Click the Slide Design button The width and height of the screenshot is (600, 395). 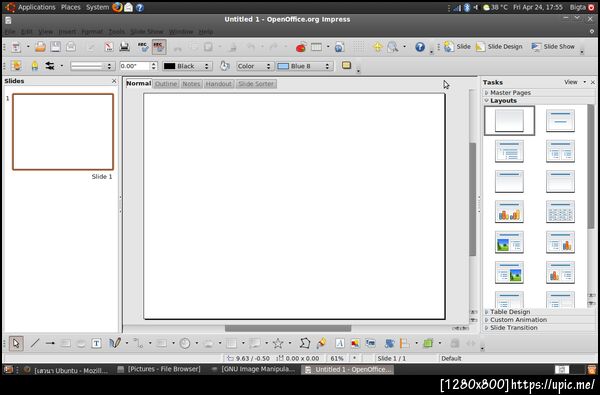coord(499,46)
